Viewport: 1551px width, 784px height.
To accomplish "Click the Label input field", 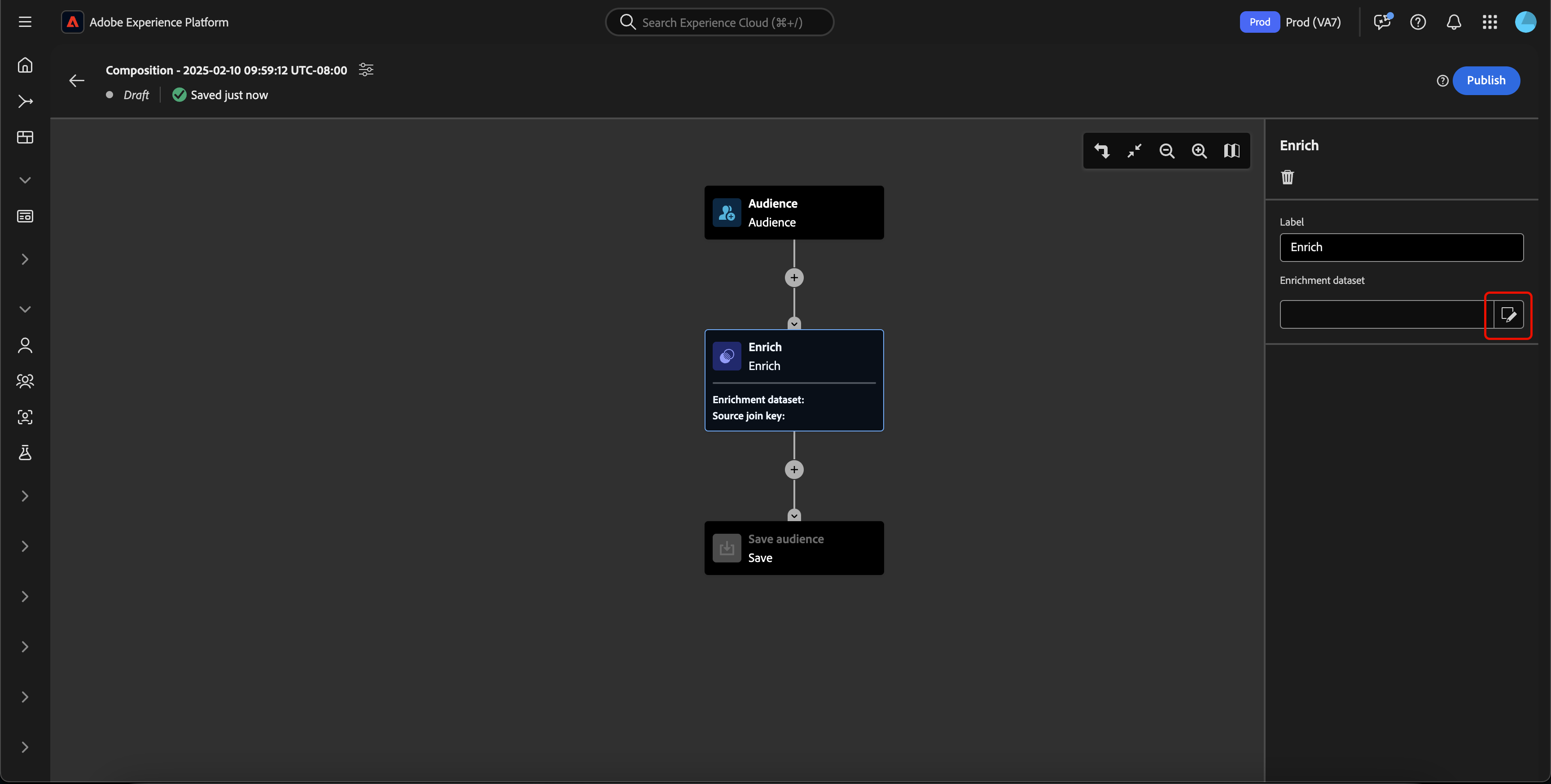I will (x=1401, y=247).
